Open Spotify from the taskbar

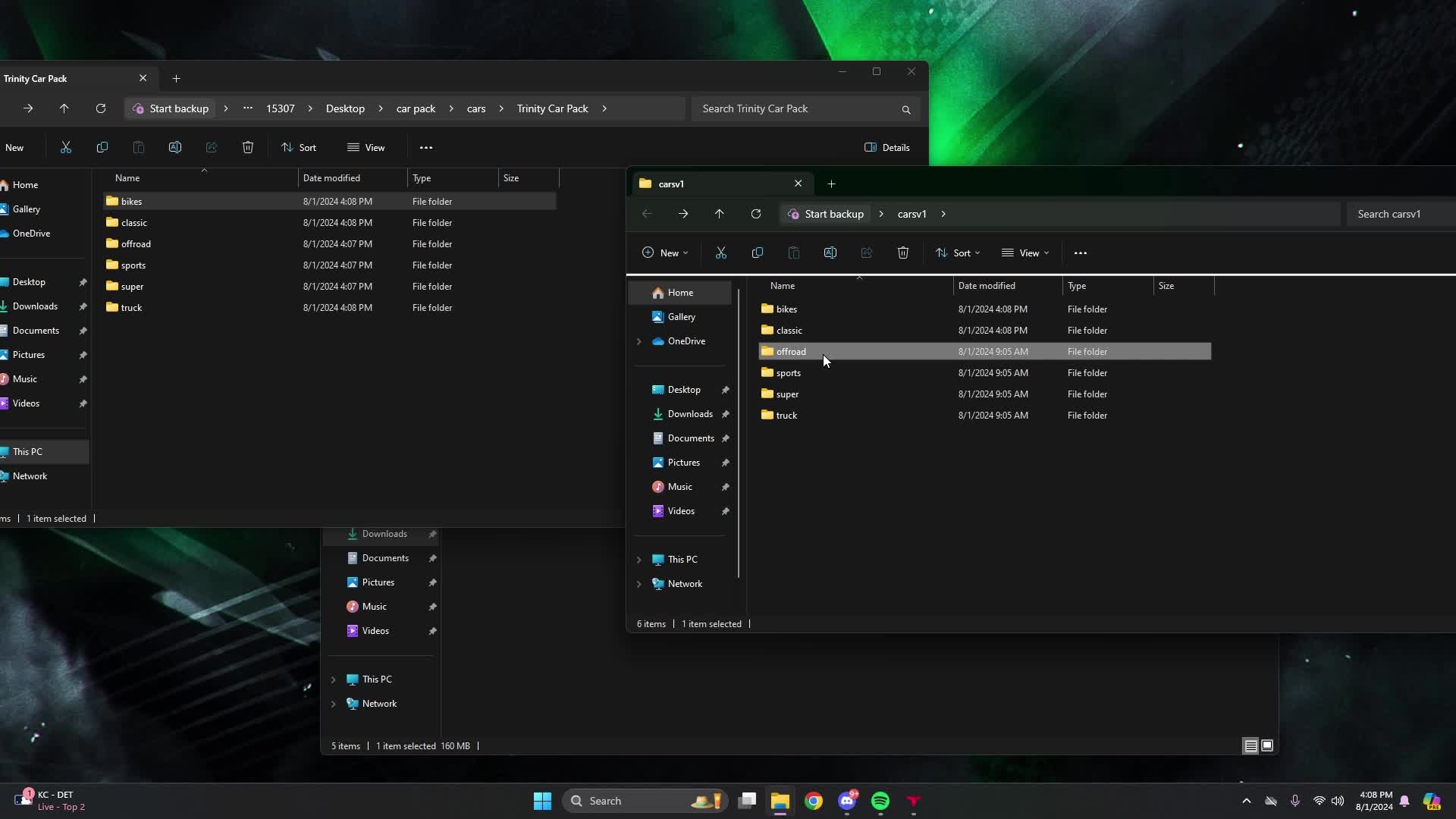point(880,802)
